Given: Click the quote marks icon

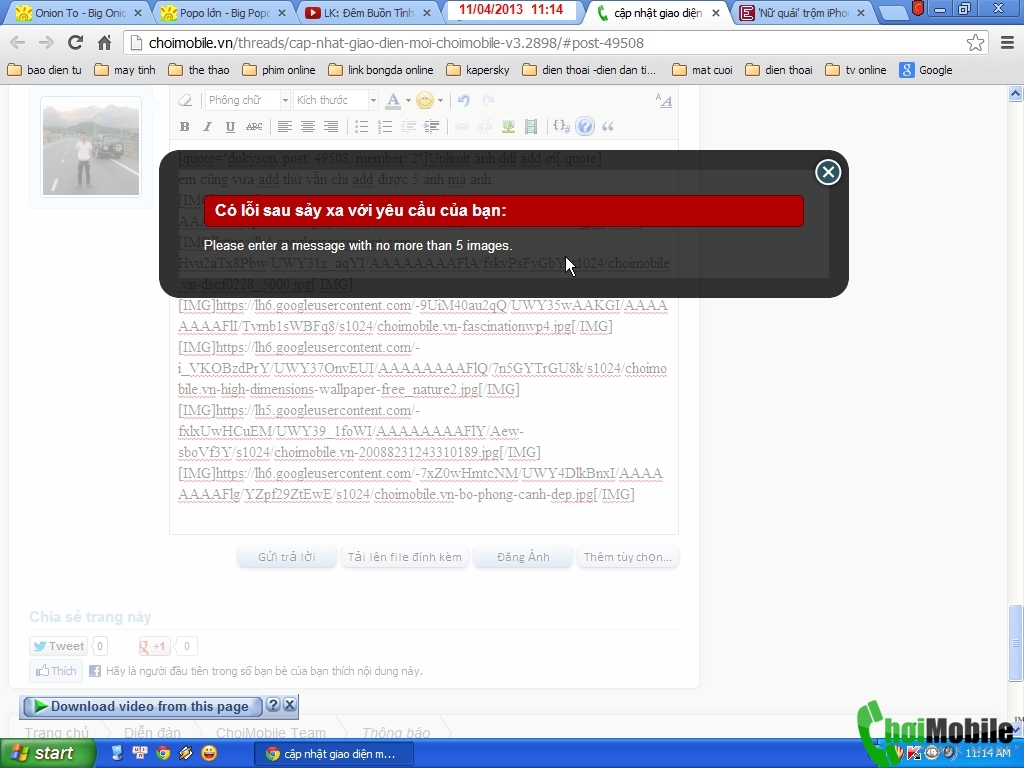Looking at the screenshot, I should (608, 127).
